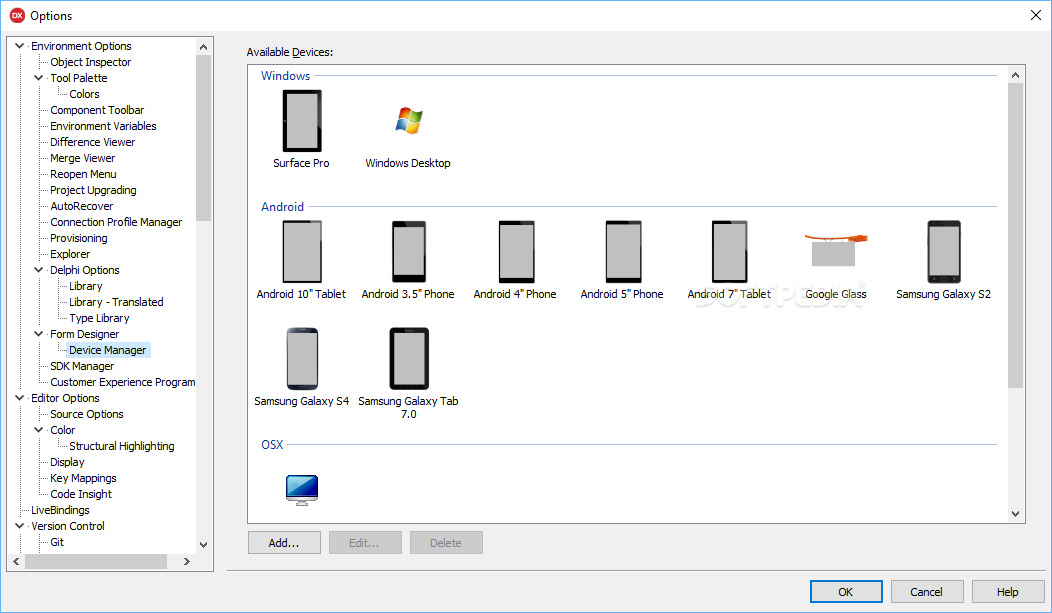Click the Edit... button
Viewport: 1052px width, 613px height.
coord(365,543)
